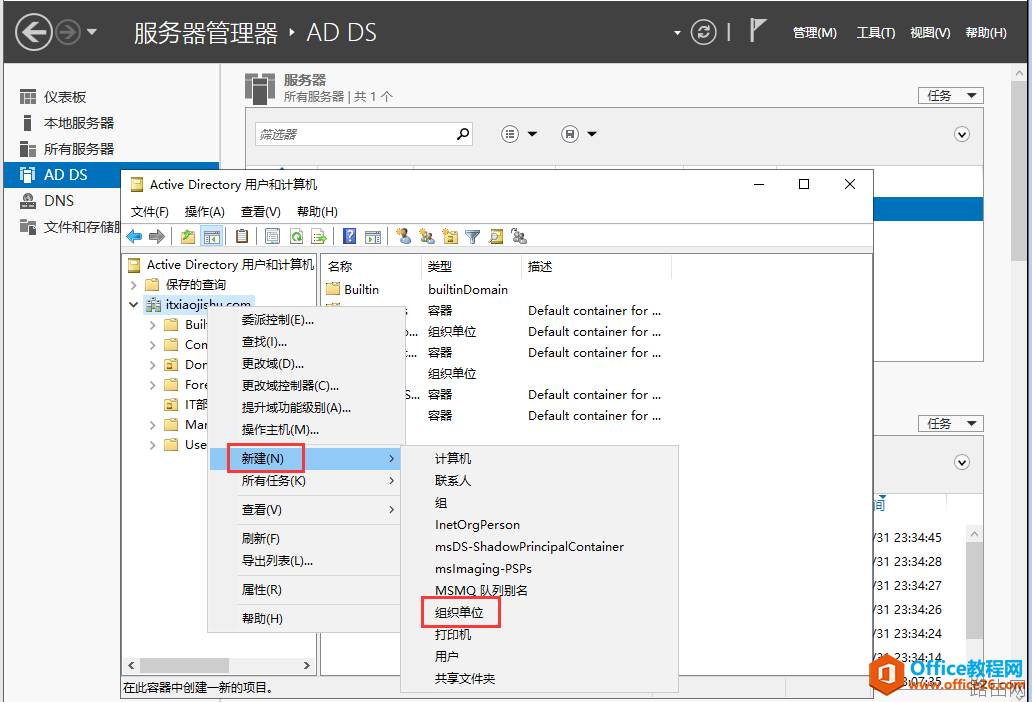Click the Create new user toolbar icon
The height and width of the screenshot is (702, 1032).
404,236
